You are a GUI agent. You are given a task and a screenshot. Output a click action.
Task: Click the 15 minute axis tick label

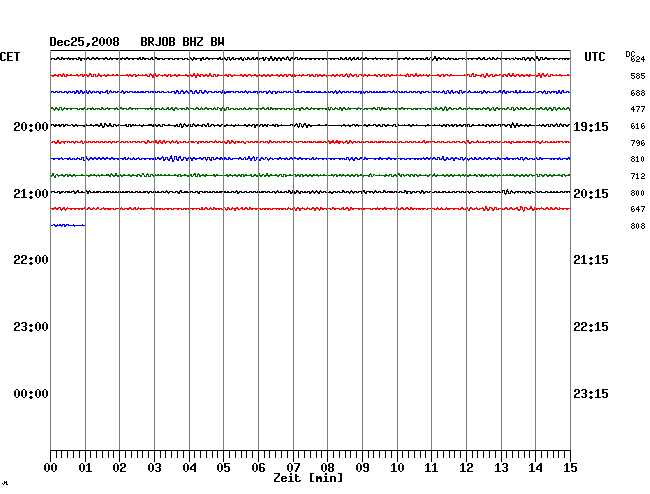click(x=570, y=468)
